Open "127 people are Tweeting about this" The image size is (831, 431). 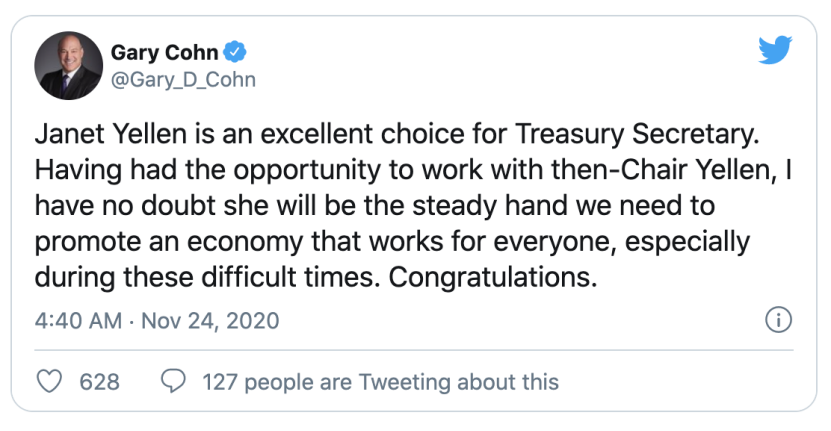(x=381, y=382)
